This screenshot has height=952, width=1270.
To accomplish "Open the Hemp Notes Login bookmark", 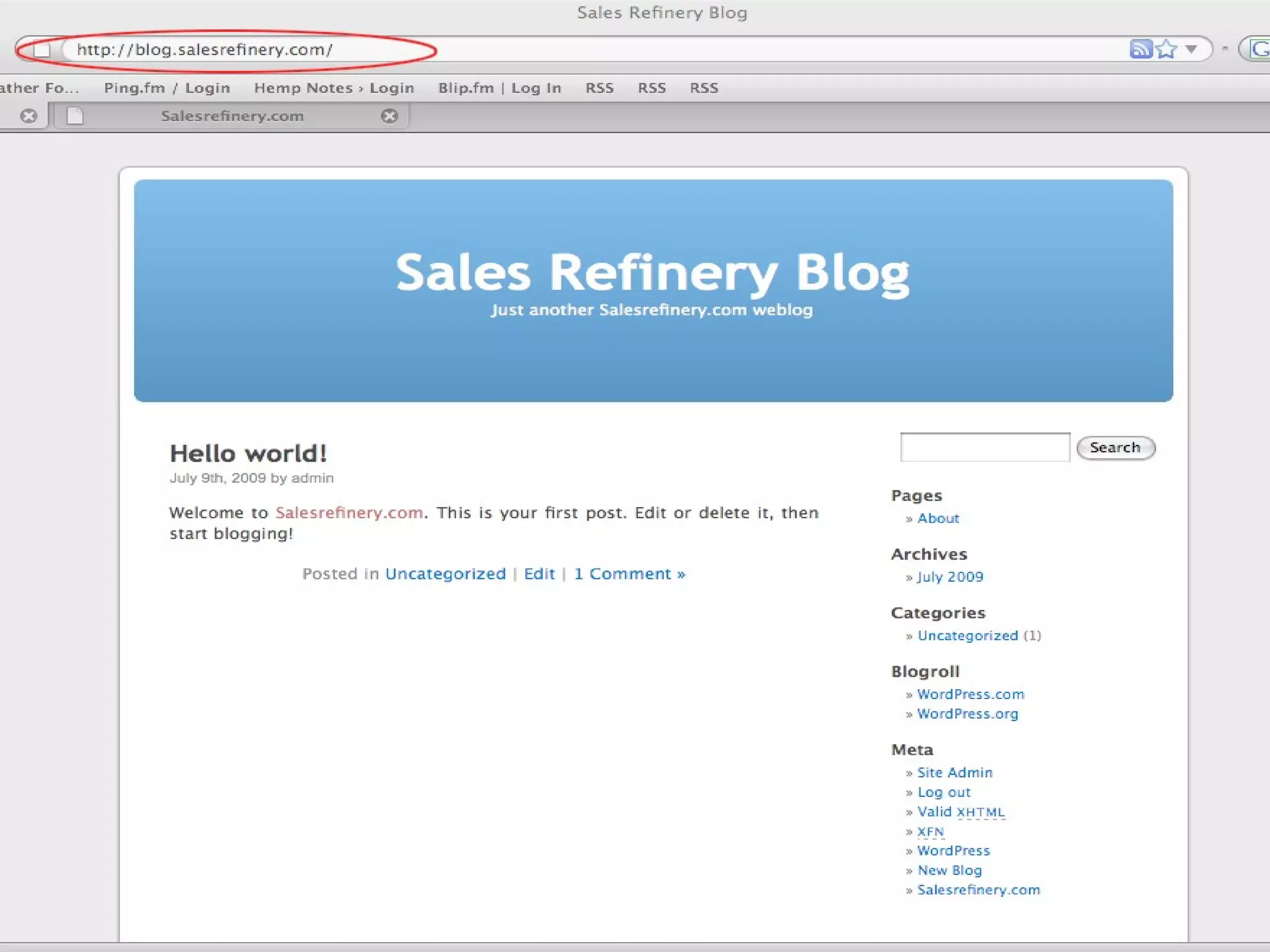I will (x=334, y=88).
